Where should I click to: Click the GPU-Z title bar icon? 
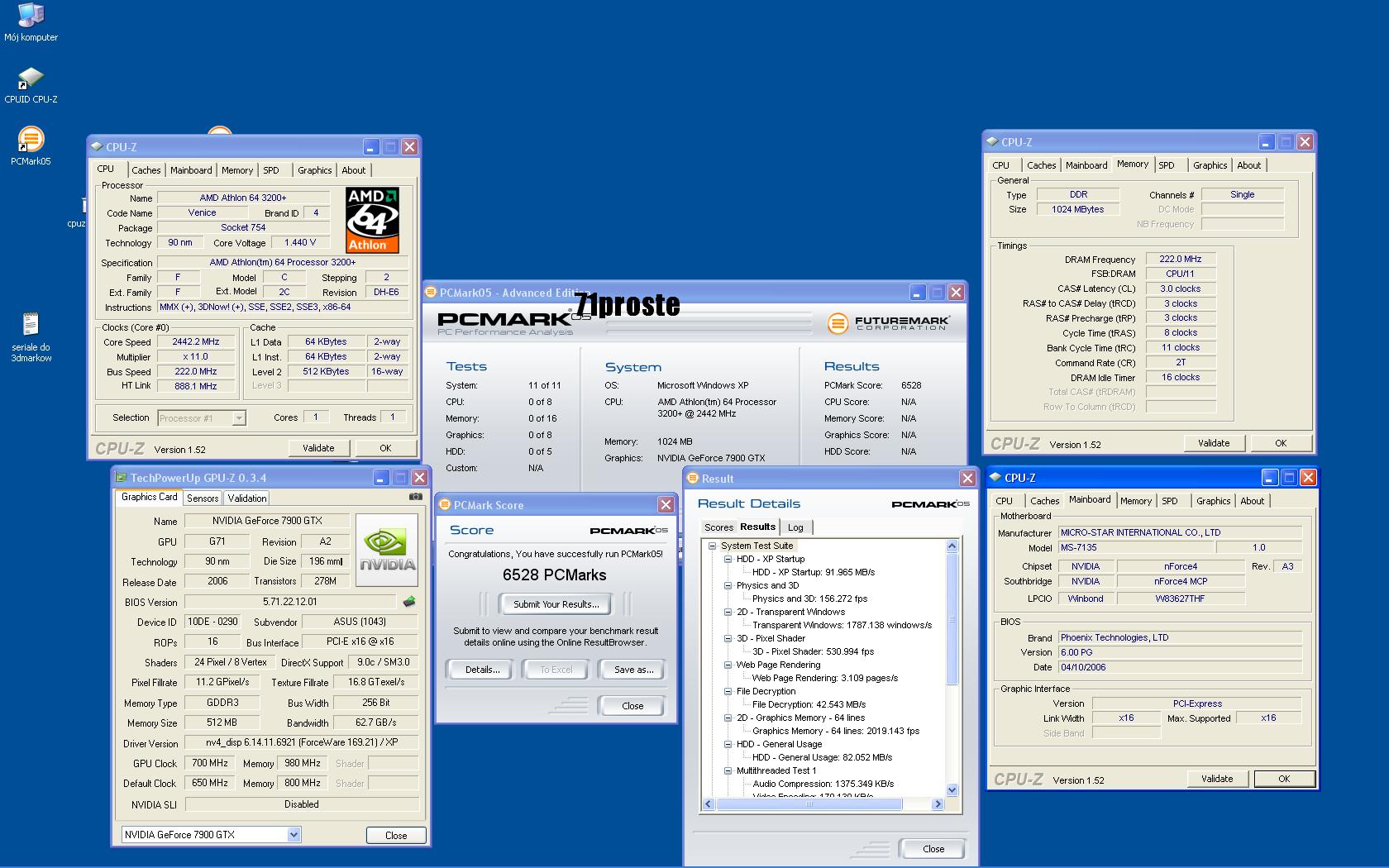point(121,477)
